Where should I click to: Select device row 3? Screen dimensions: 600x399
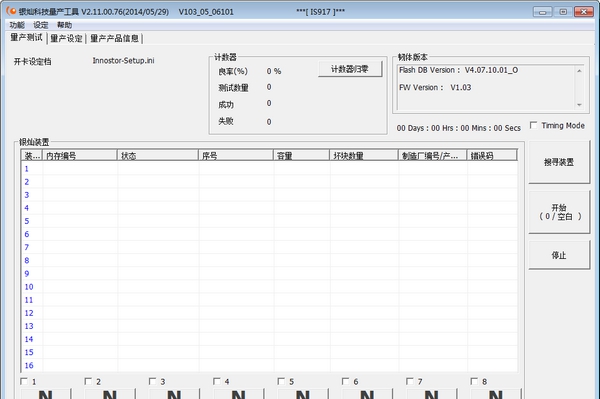pos(270,195)
